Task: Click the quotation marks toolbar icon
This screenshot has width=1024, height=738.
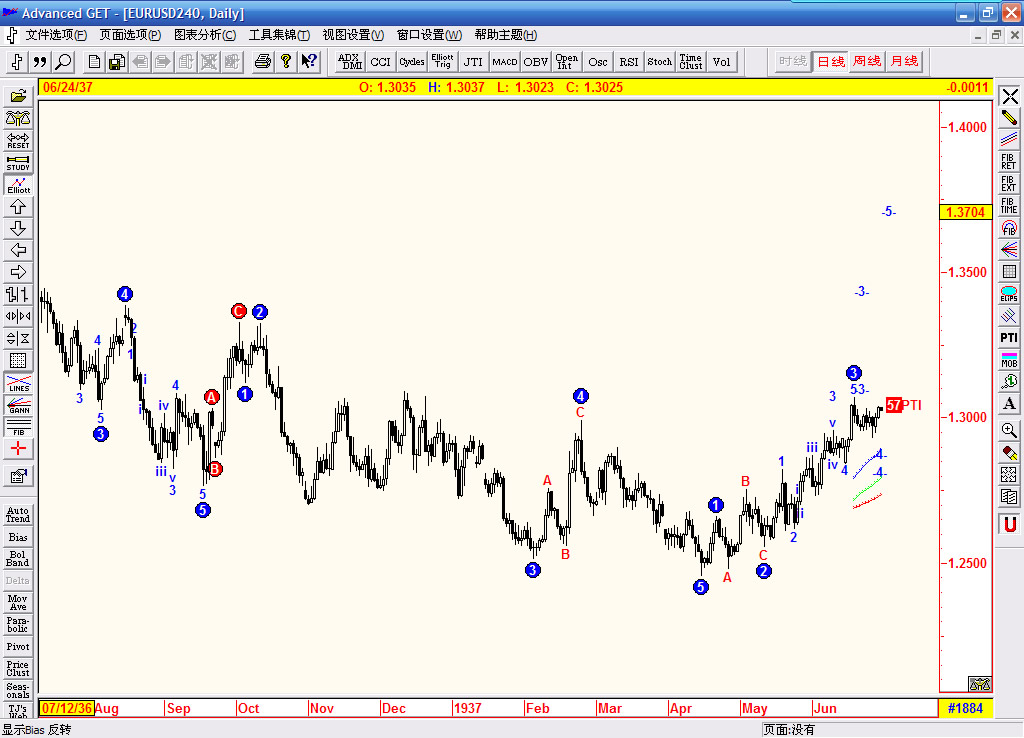Action: (x=40, y=62)
